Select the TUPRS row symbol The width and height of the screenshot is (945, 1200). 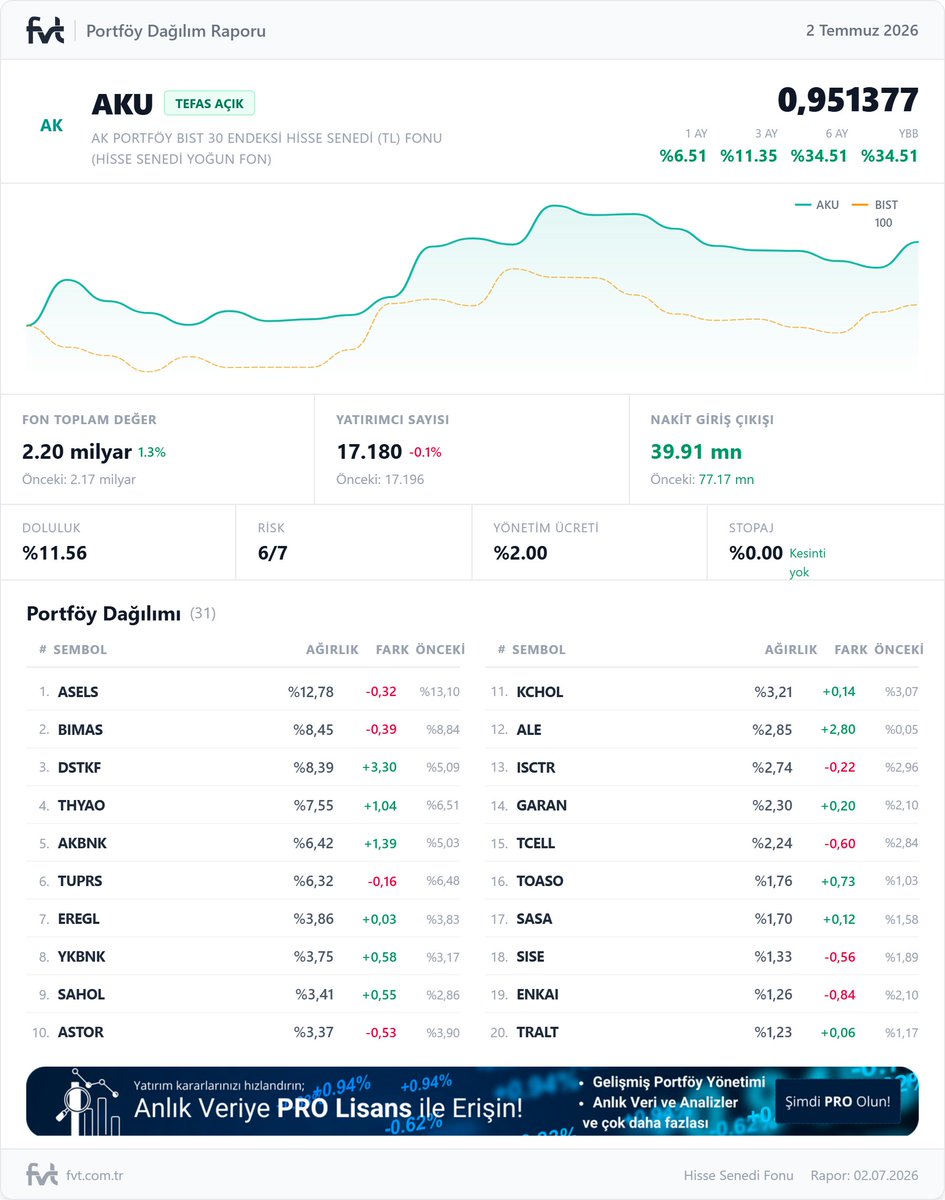point(80,881)
